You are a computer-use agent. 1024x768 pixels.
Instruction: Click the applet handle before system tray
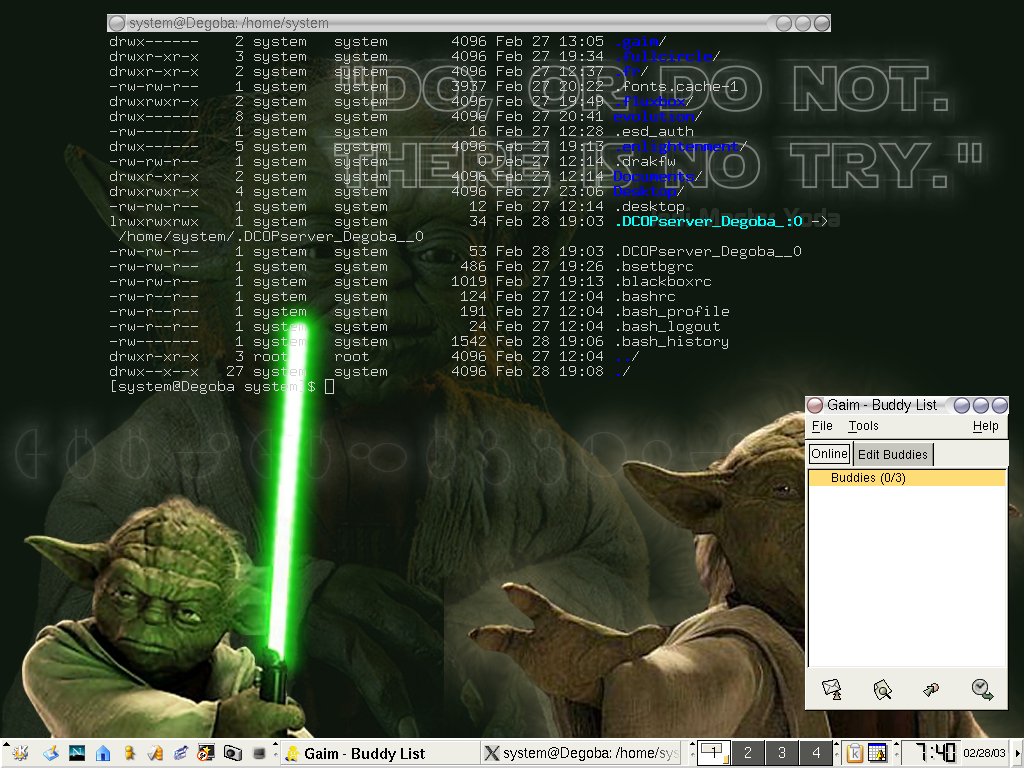pyautogui.click(x=837, y=753)
